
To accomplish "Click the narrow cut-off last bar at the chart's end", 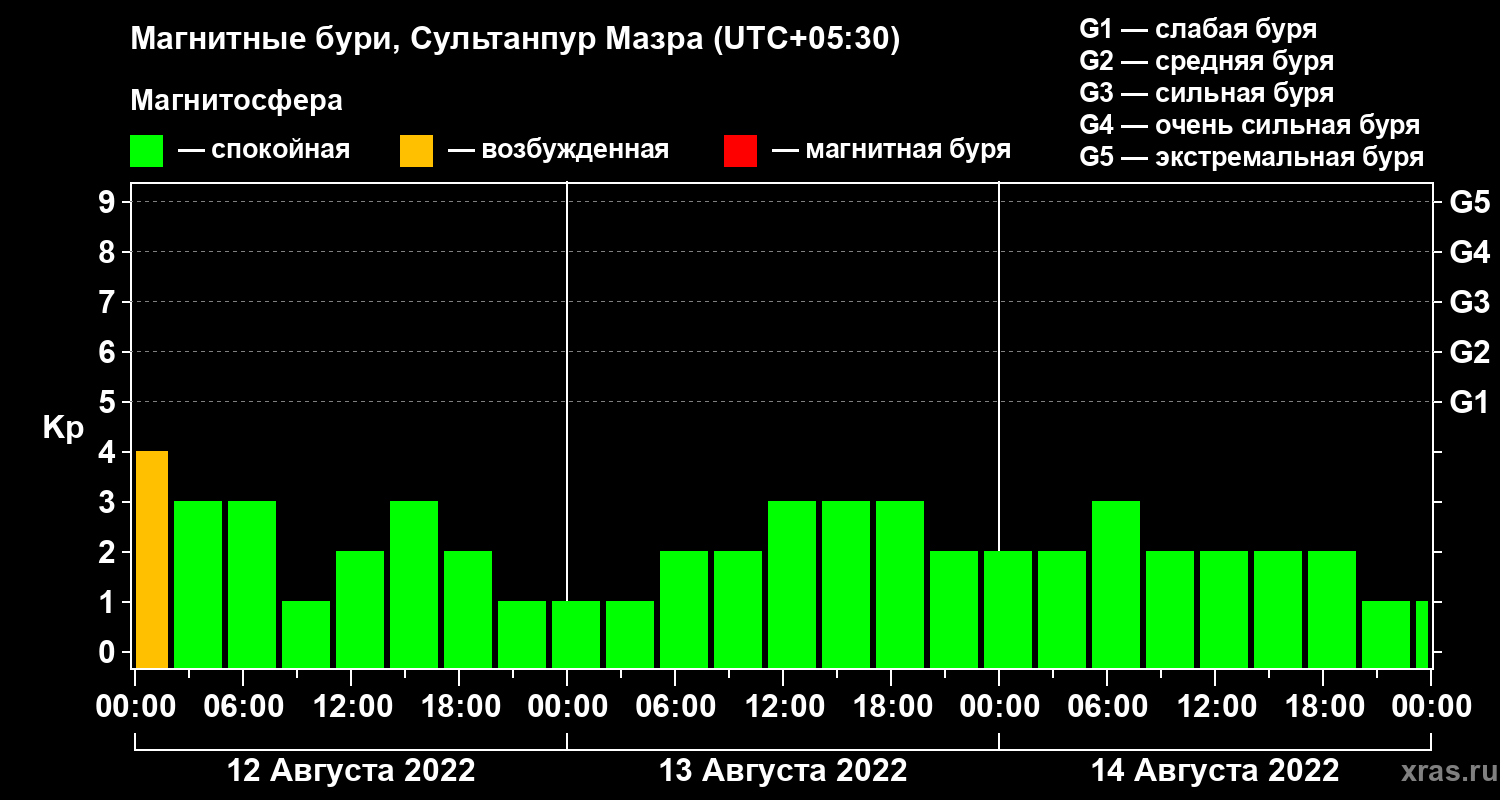I will point(1422,634).
